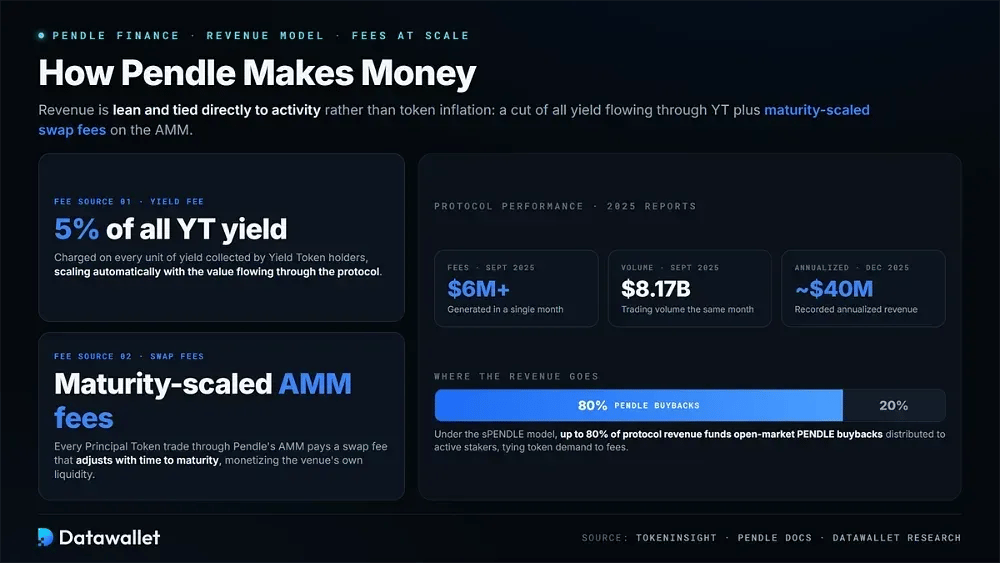Select the '5% of all YT yield' heading

[170, 230]
